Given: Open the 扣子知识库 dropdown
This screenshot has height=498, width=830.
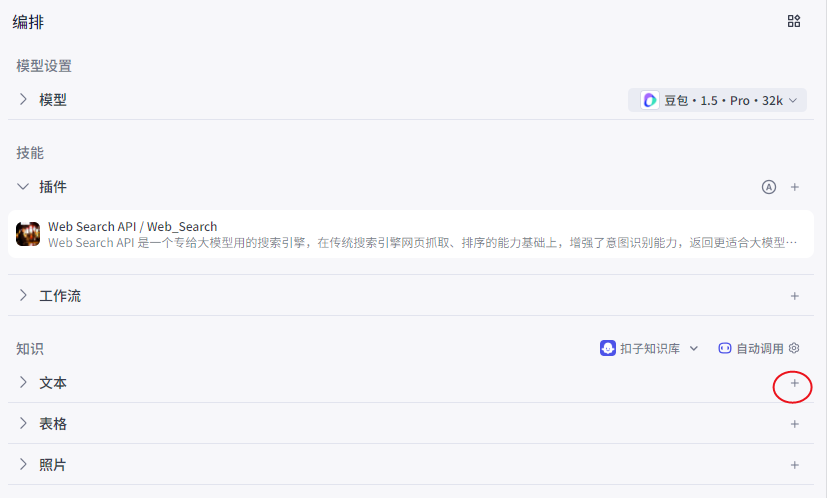Looking at the screenshot, I should pyautogui.click(x=649, y=348).
